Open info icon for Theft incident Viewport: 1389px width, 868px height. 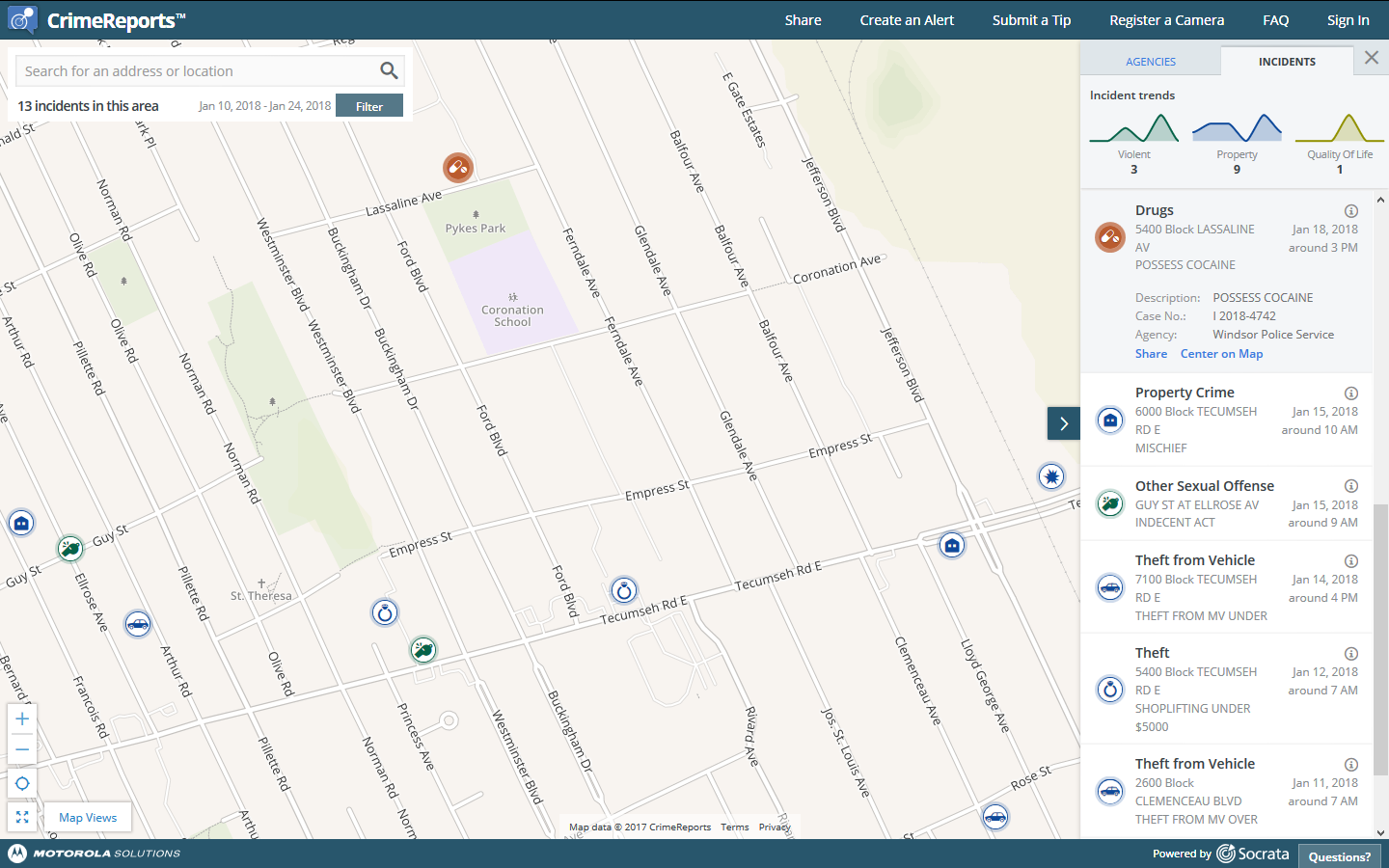click(1351, 654)
